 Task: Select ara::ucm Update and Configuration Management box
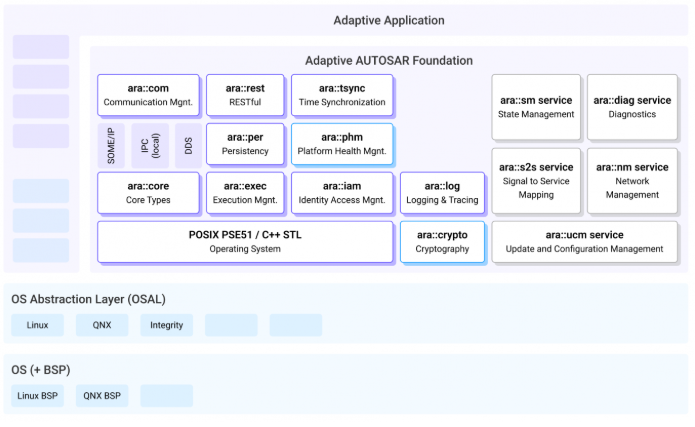pos(585,242)
